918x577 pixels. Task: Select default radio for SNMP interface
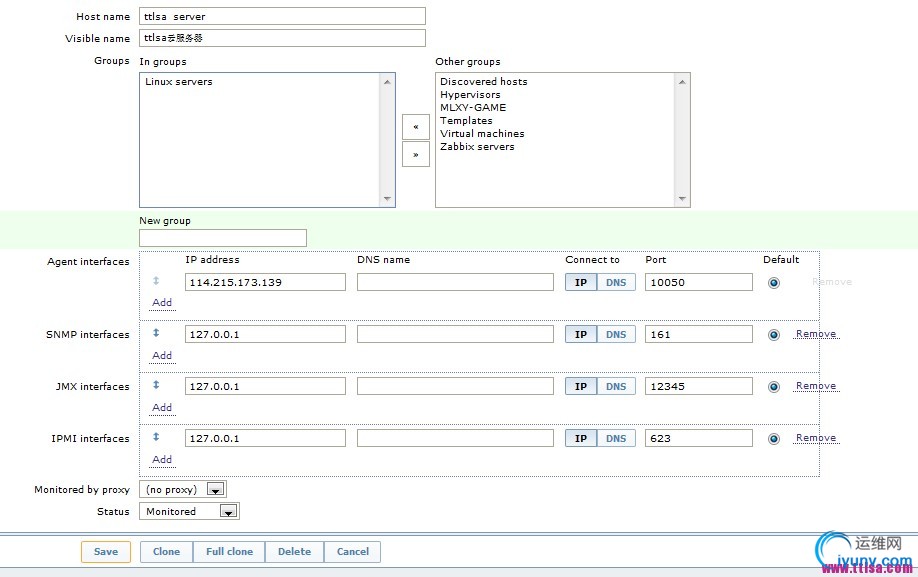(774, 335)
